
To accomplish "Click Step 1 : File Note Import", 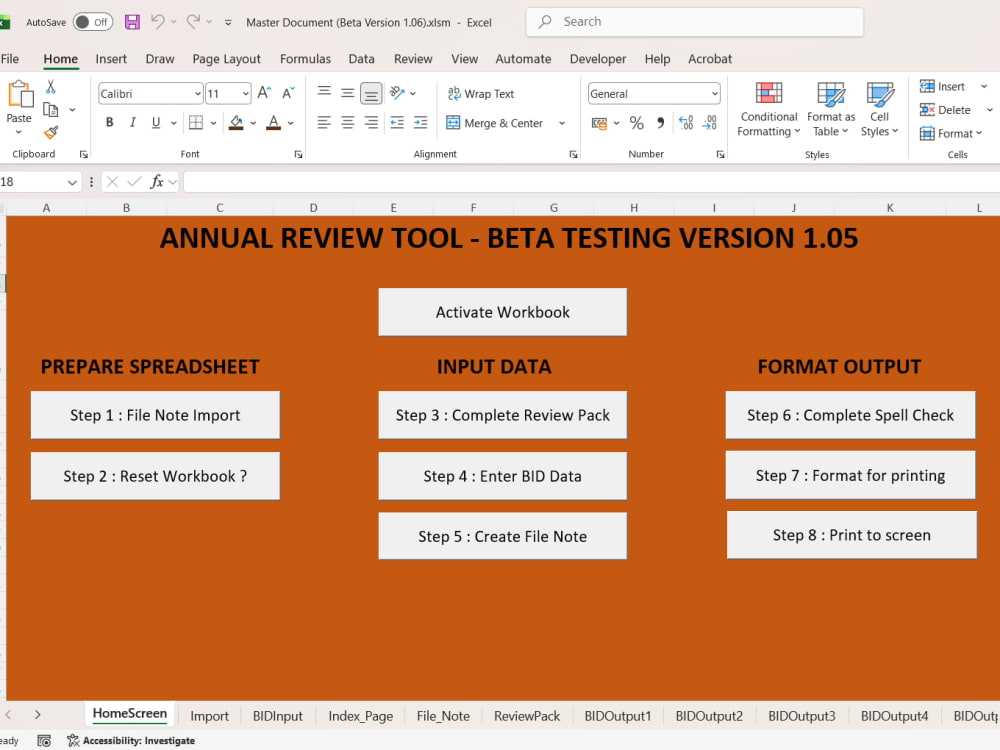I will tap(155, 415).
